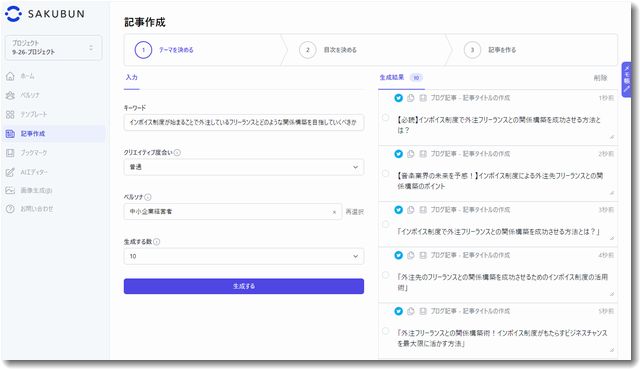Open the ブックマーク icon in sidebar
This screenshot has width=640, height=369.
point(10,153)
